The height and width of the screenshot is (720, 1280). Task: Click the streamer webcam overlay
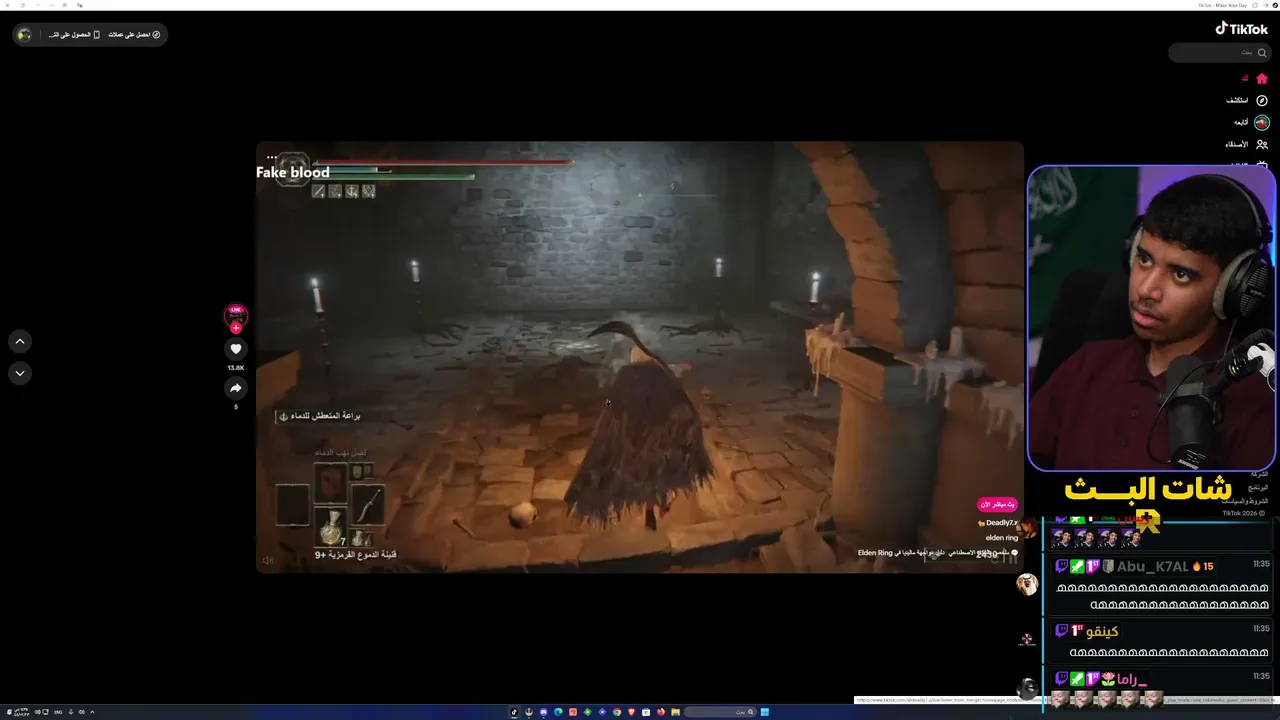coord(1152,318)
